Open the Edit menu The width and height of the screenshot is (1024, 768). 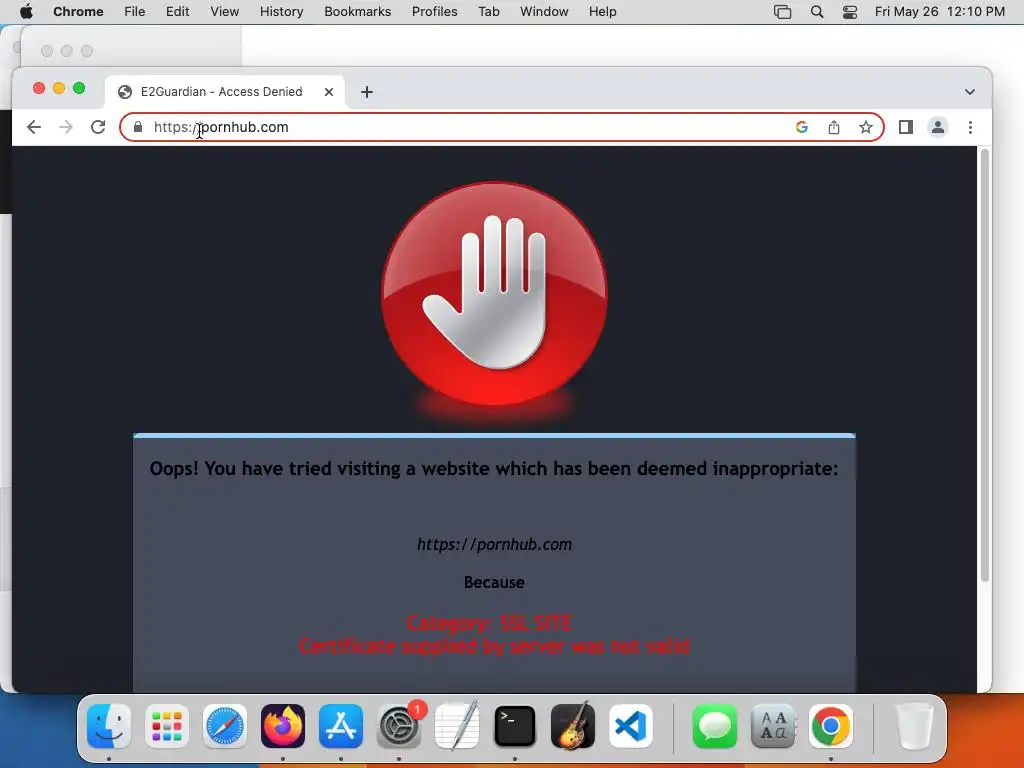tap(178, 12)
